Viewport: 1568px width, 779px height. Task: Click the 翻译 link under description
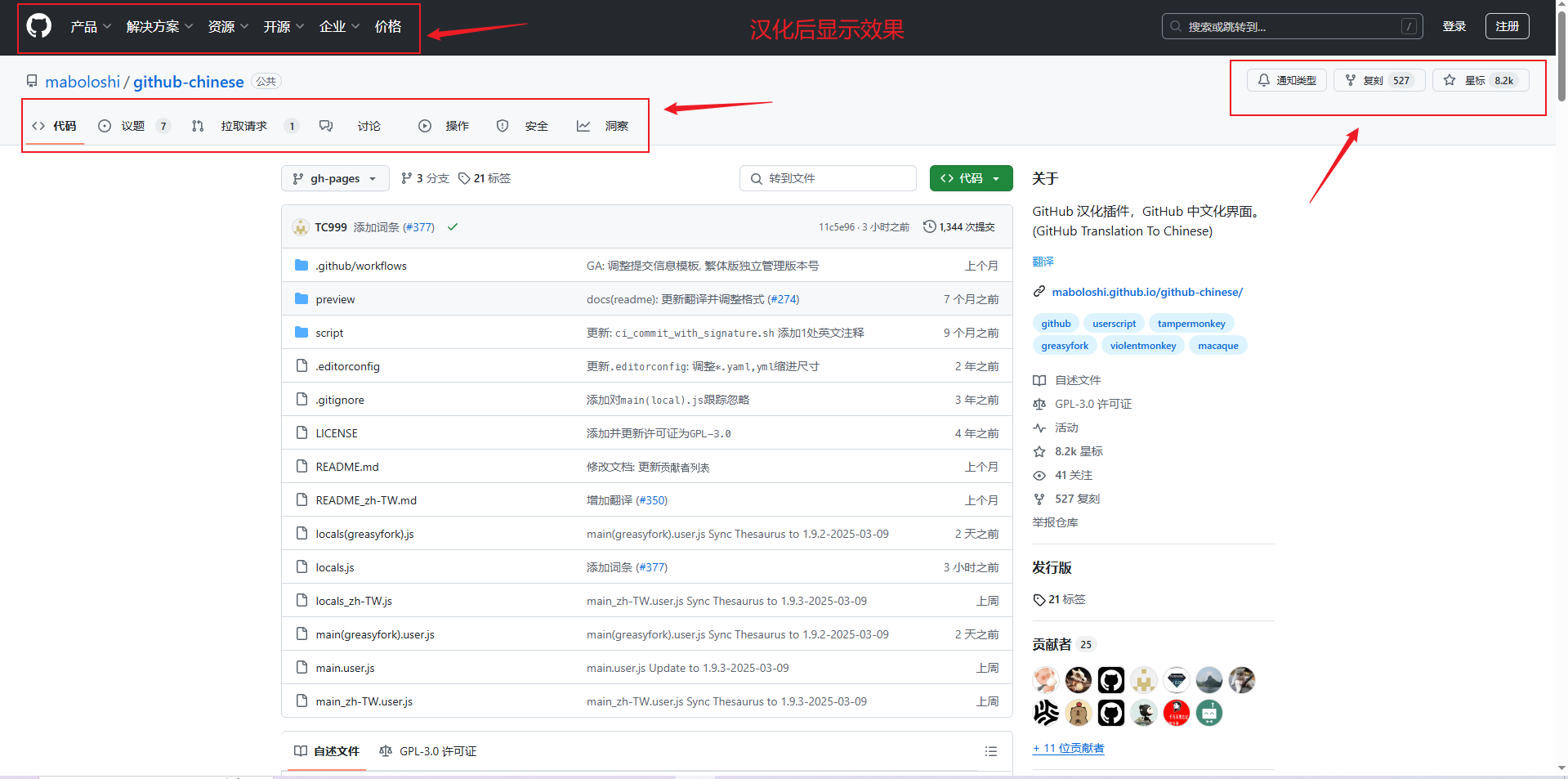click(x=1043, y=262)
